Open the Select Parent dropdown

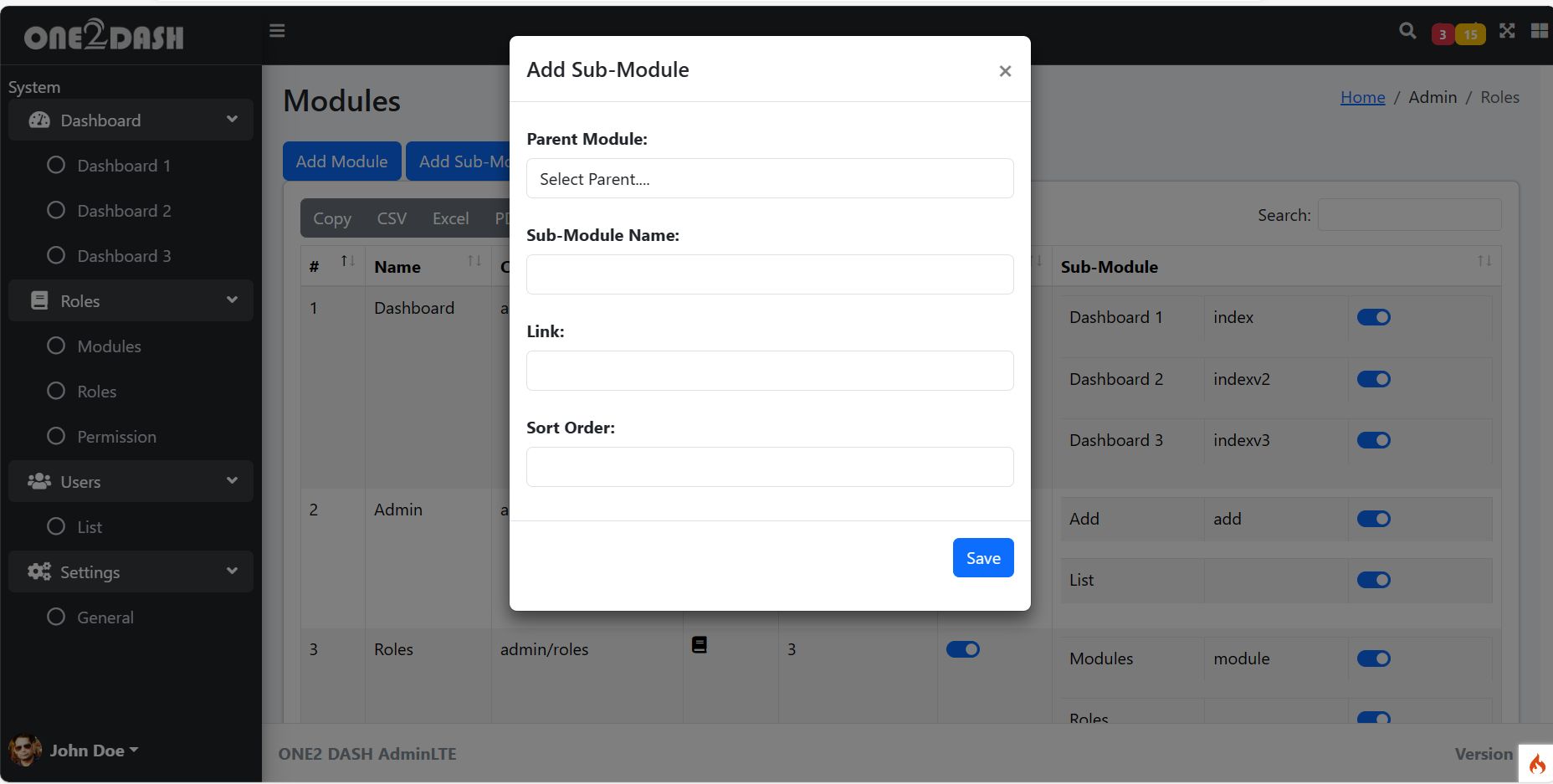click(x=770, y=179)
